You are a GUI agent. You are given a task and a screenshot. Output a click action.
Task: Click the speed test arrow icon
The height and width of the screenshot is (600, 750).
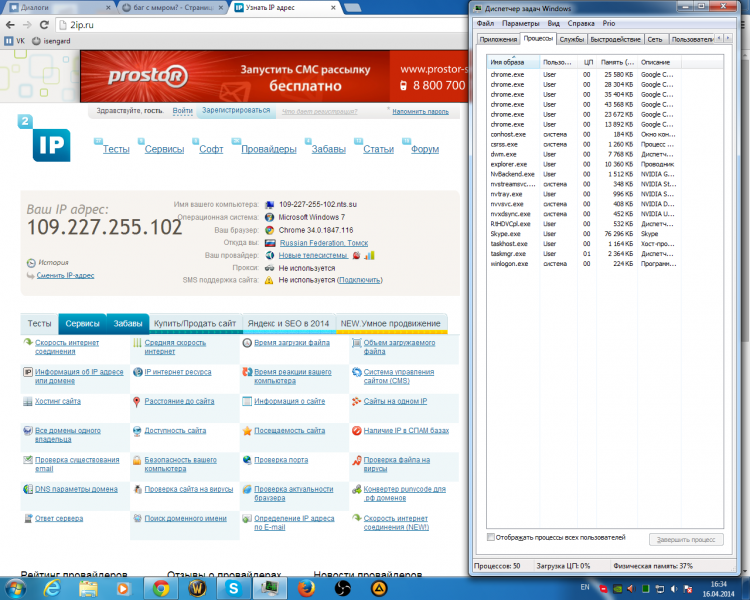click(x=28, y=343)
